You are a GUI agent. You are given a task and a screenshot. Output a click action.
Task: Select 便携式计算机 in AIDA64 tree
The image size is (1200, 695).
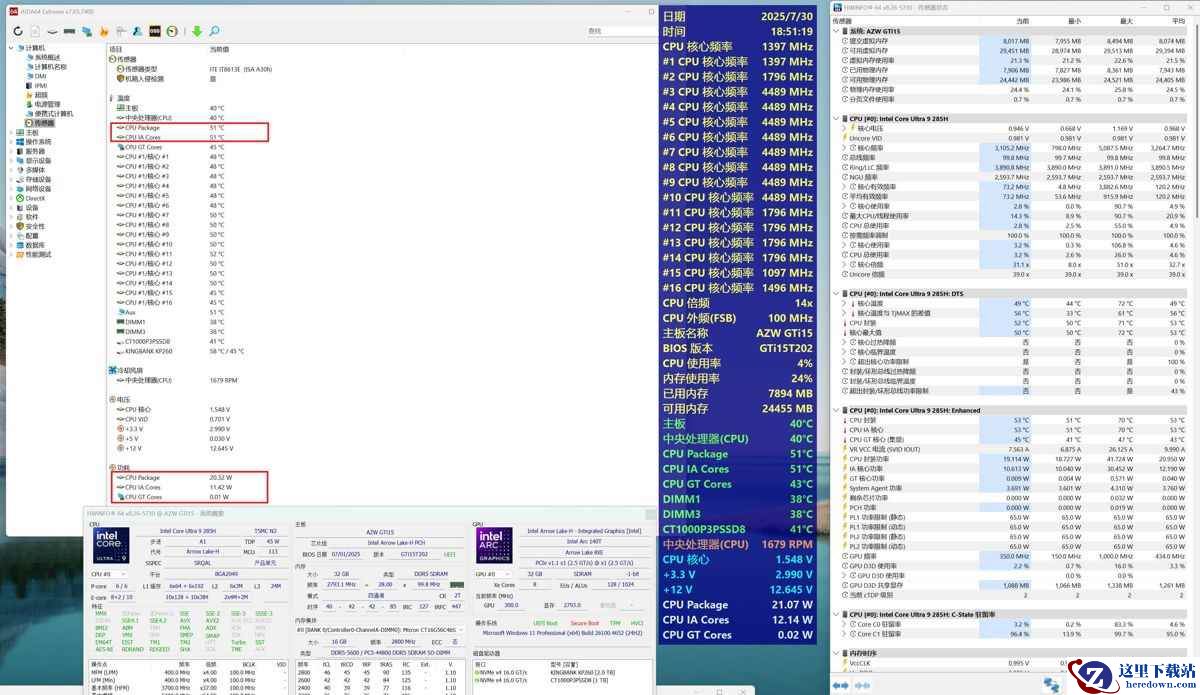(50, 113)
